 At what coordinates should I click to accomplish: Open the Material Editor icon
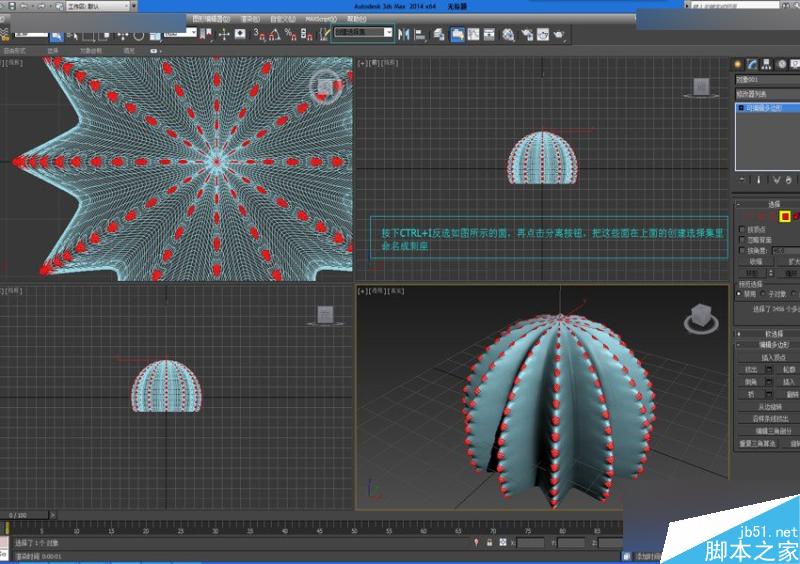click(508, 34)
